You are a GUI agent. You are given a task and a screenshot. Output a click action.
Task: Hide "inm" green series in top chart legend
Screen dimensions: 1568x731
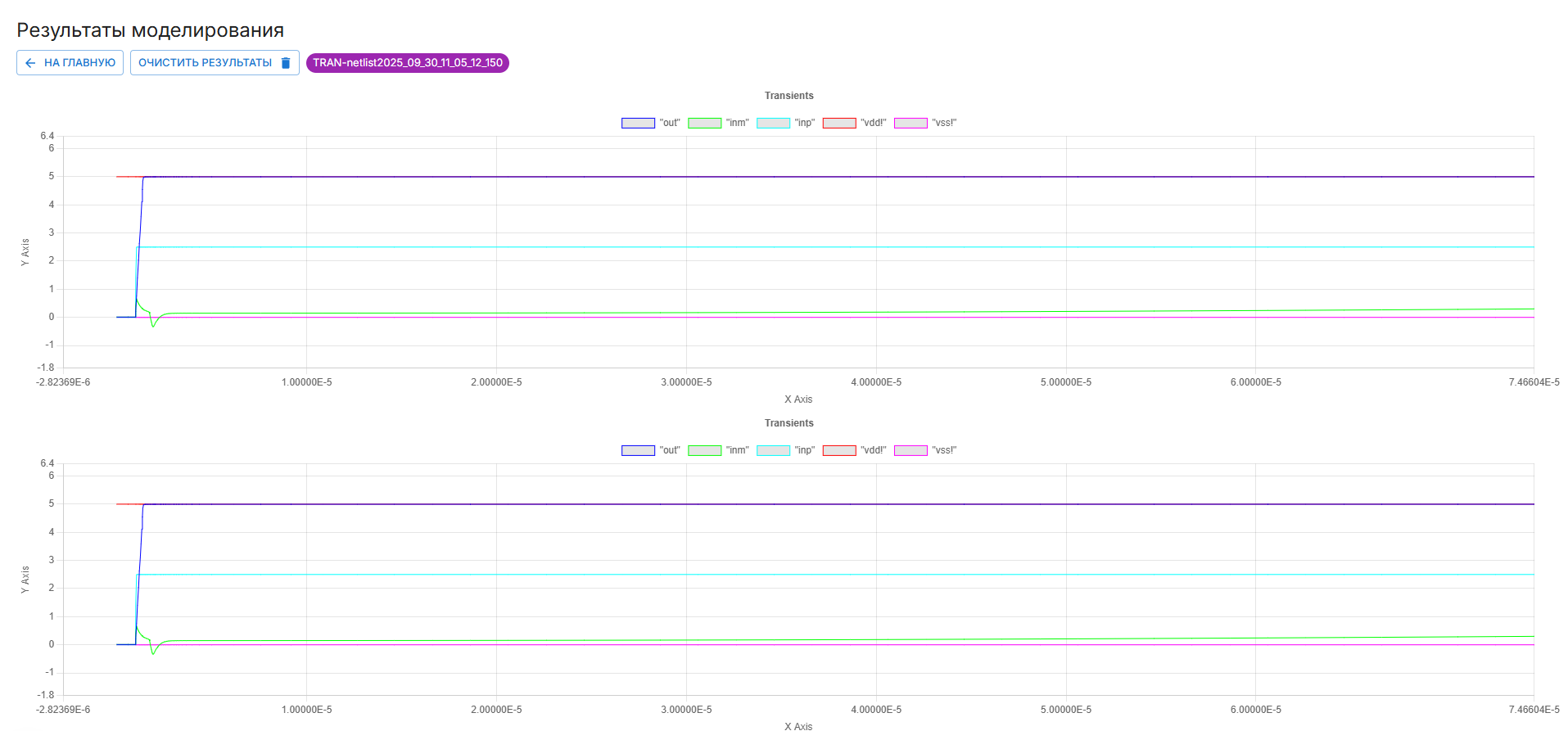pyautogui.click(x=704, y=123)
